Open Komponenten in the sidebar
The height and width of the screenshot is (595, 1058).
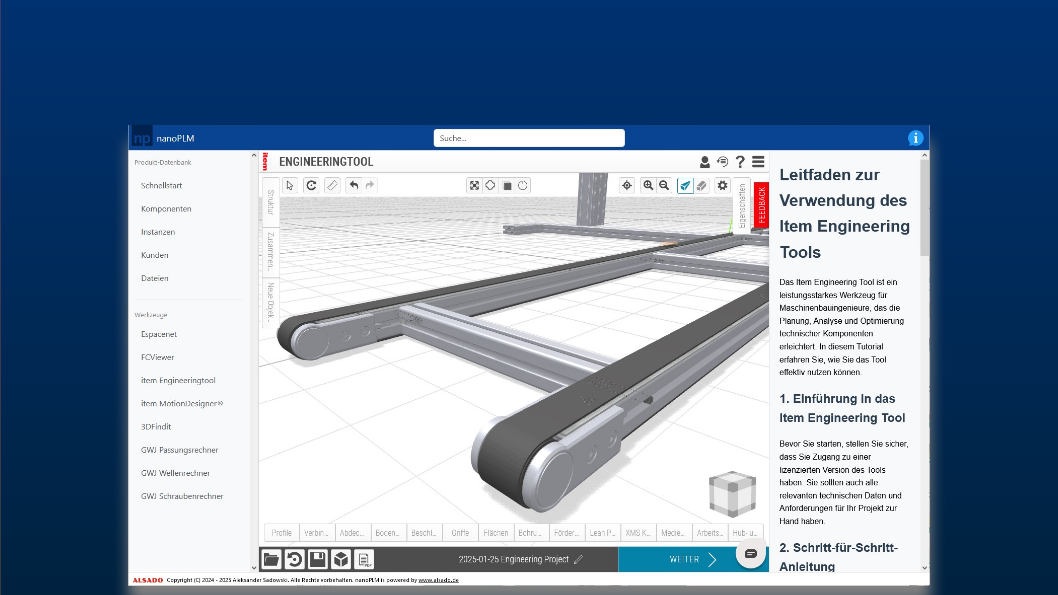coord(166,208)
